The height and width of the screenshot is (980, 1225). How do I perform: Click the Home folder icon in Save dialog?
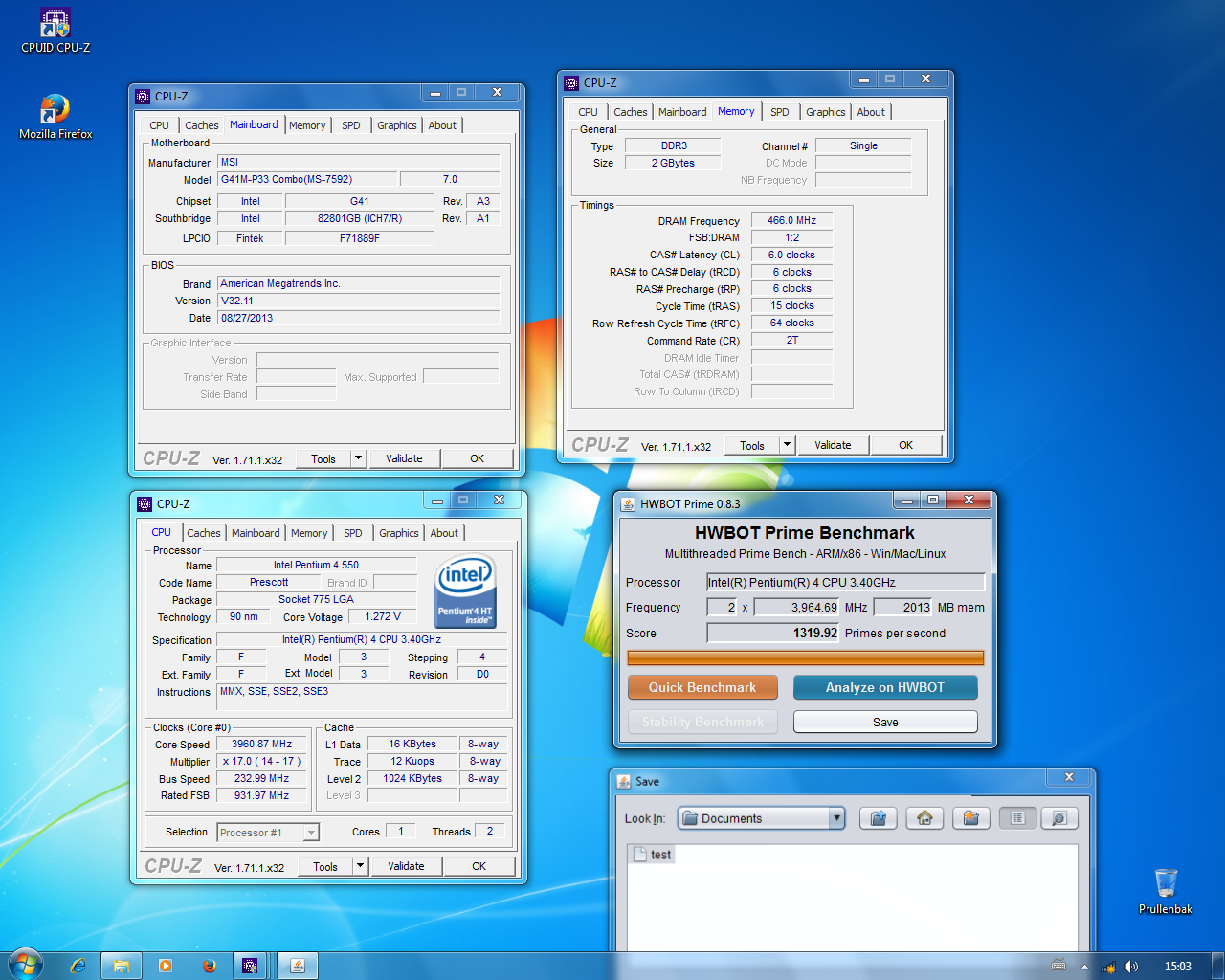924,818
